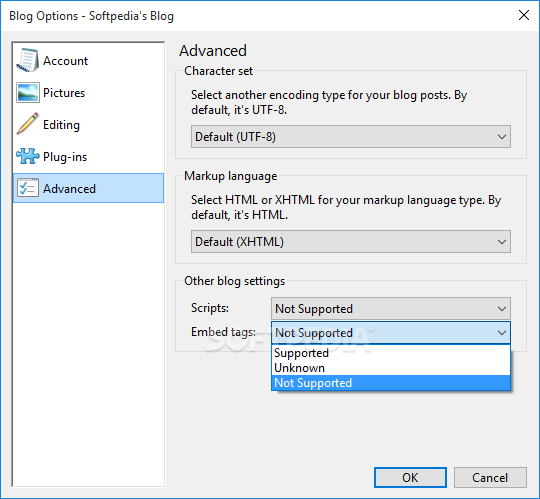This screenshot has height=499, width=540.
Task: Click the Editing pencil icon
Action: tap(28, 124)
